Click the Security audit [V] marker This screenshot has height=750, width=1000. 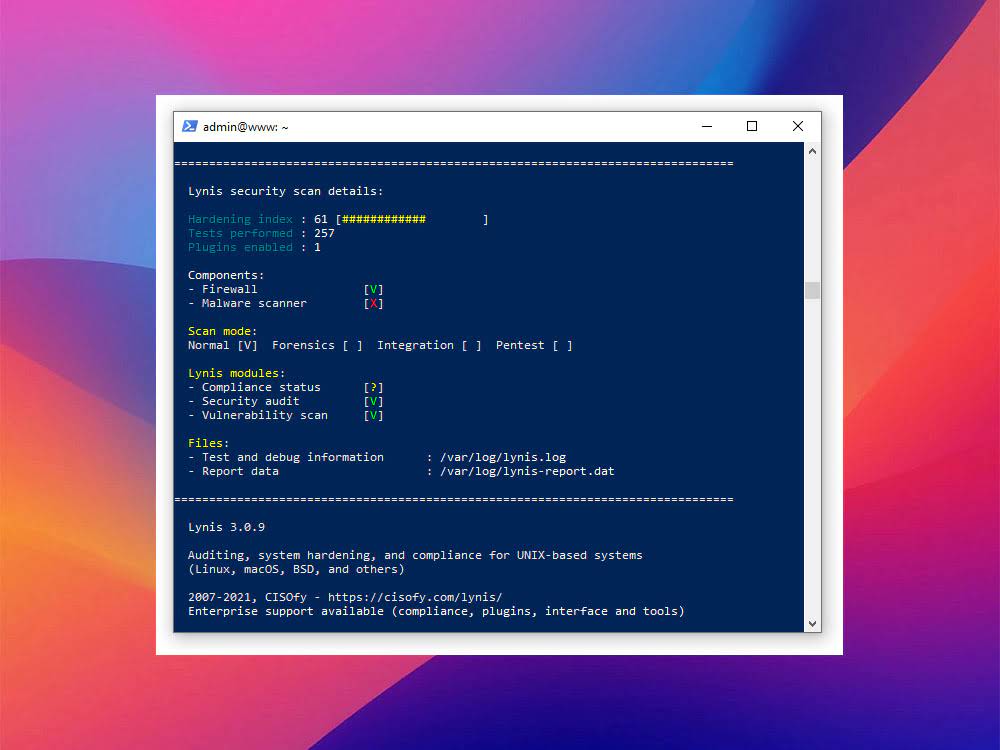(374, 402)
